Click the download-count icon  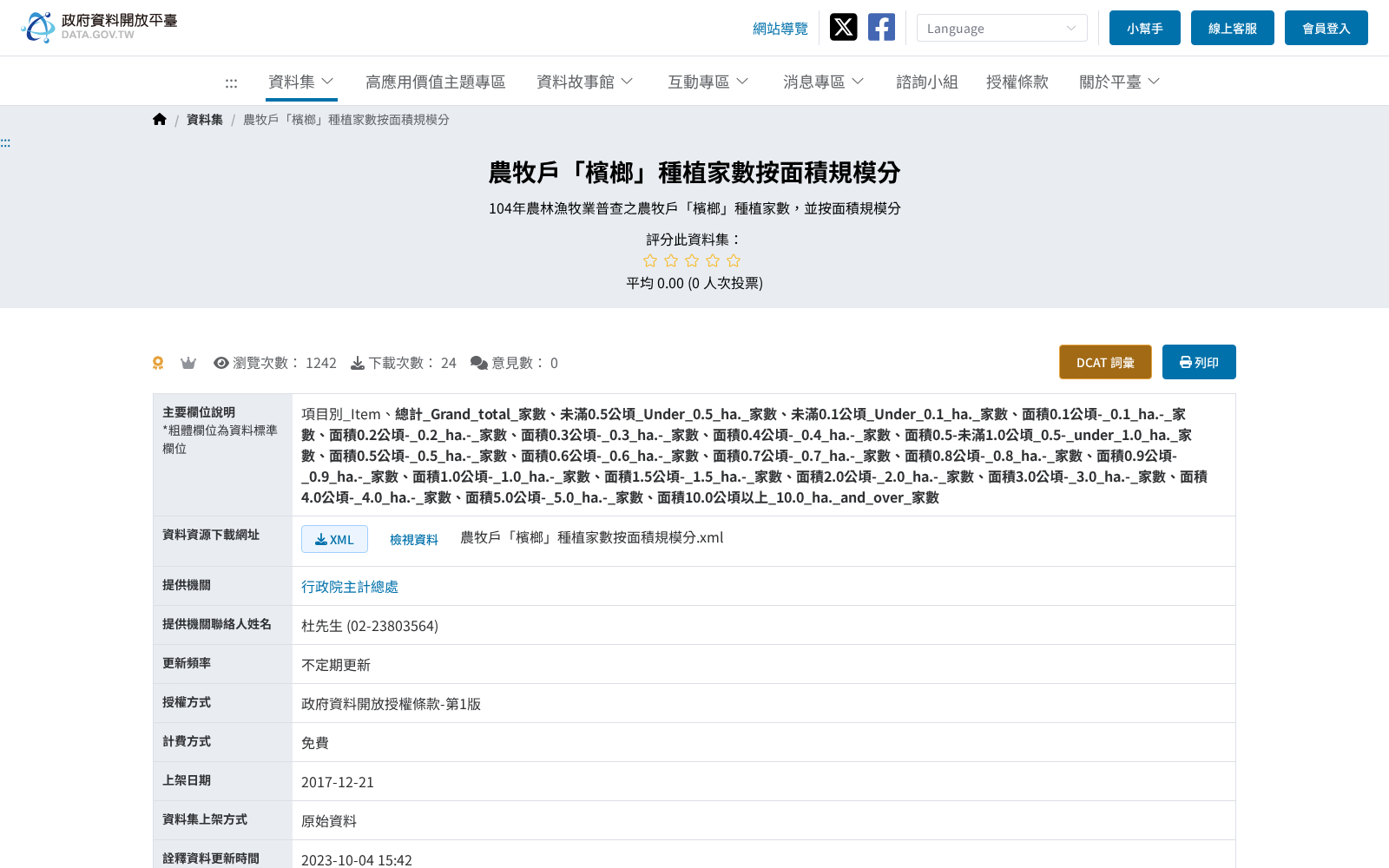click(x=358, y=363)
